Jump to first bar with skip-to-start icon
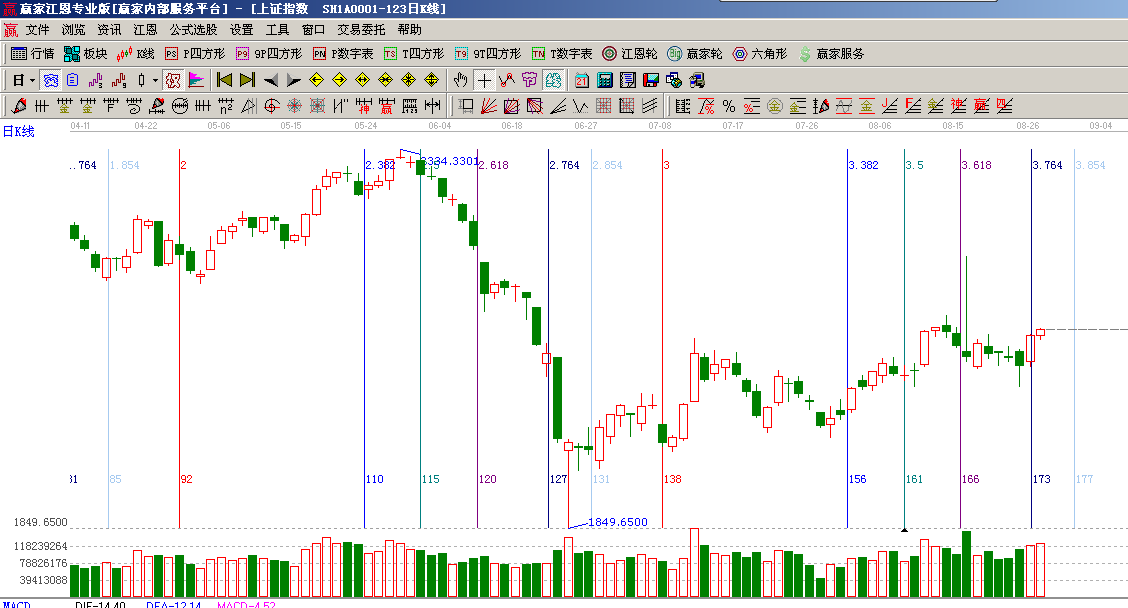The image size is (1128, 608). point(224,80)
